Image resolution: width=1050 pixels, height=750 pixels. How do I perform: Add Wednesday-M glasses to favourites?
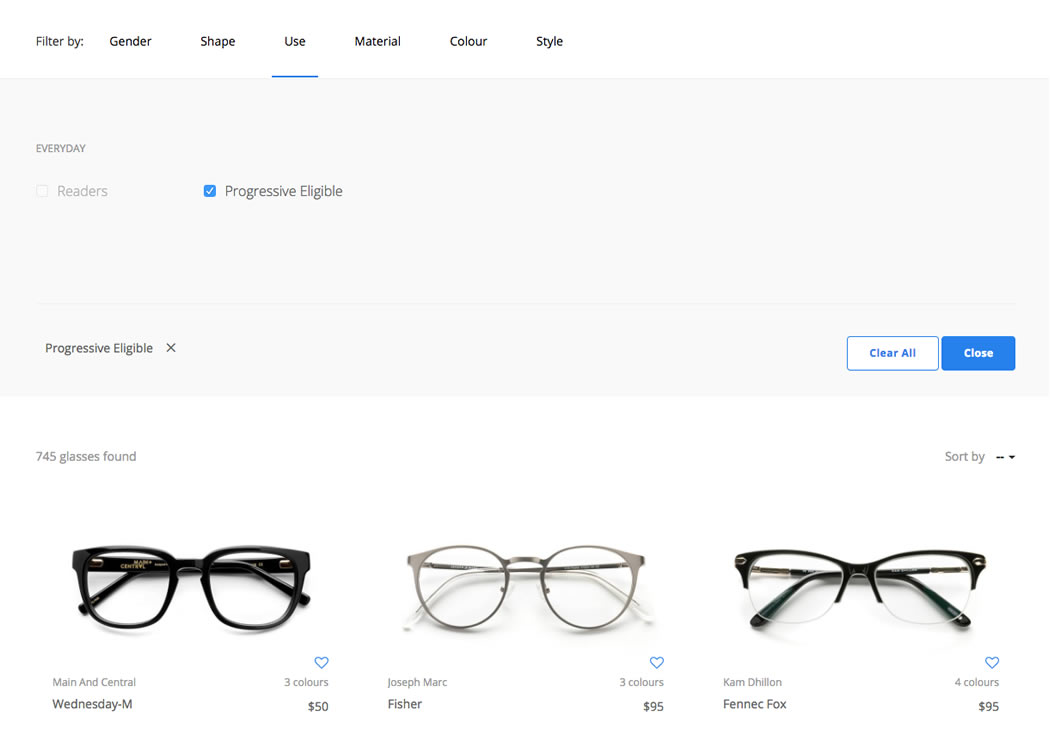[321, 662]
